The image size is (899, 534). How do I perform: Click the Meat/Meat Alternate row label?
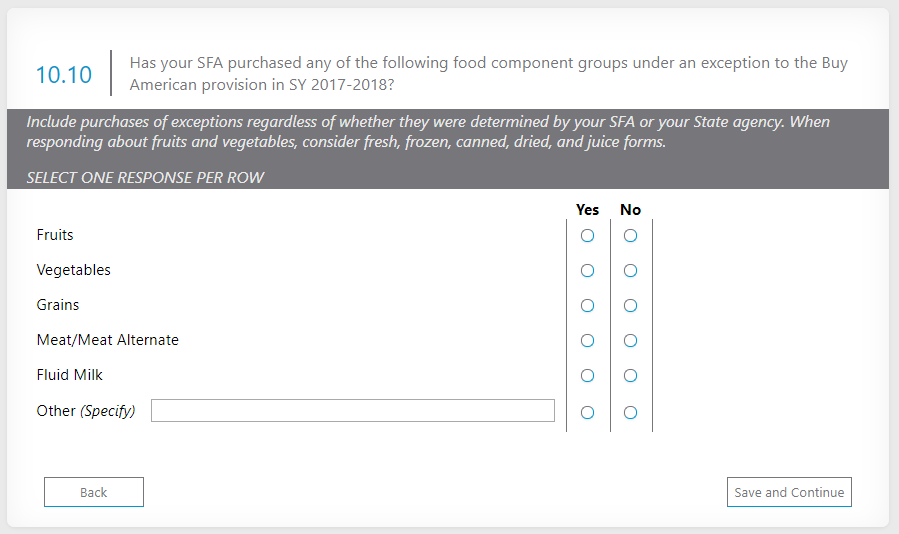coord(108,340)
